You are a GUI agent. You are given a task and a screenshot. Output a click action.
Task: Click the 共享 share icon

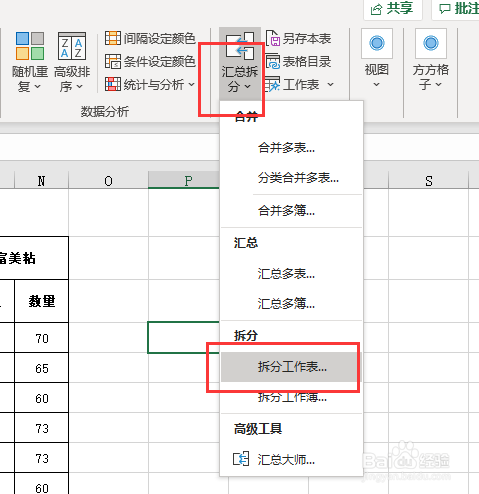tap(376, 9)
